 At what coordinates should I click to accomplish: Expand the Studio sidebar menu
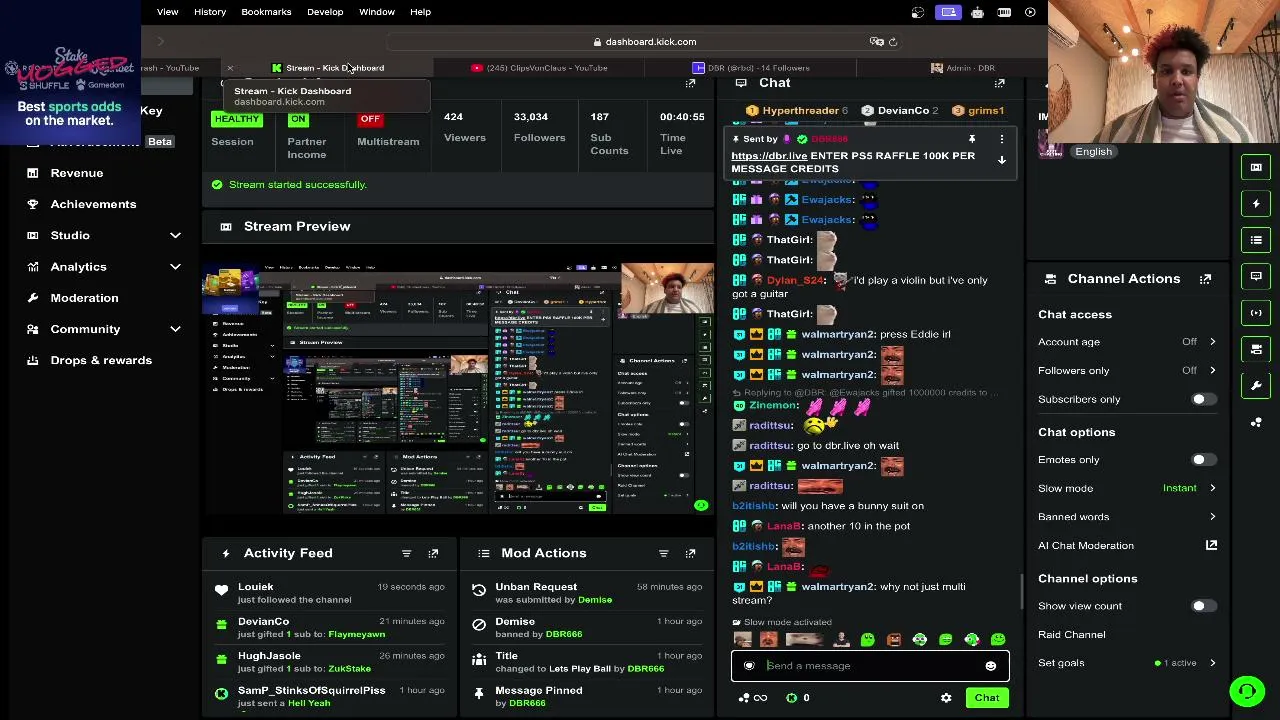175,235
